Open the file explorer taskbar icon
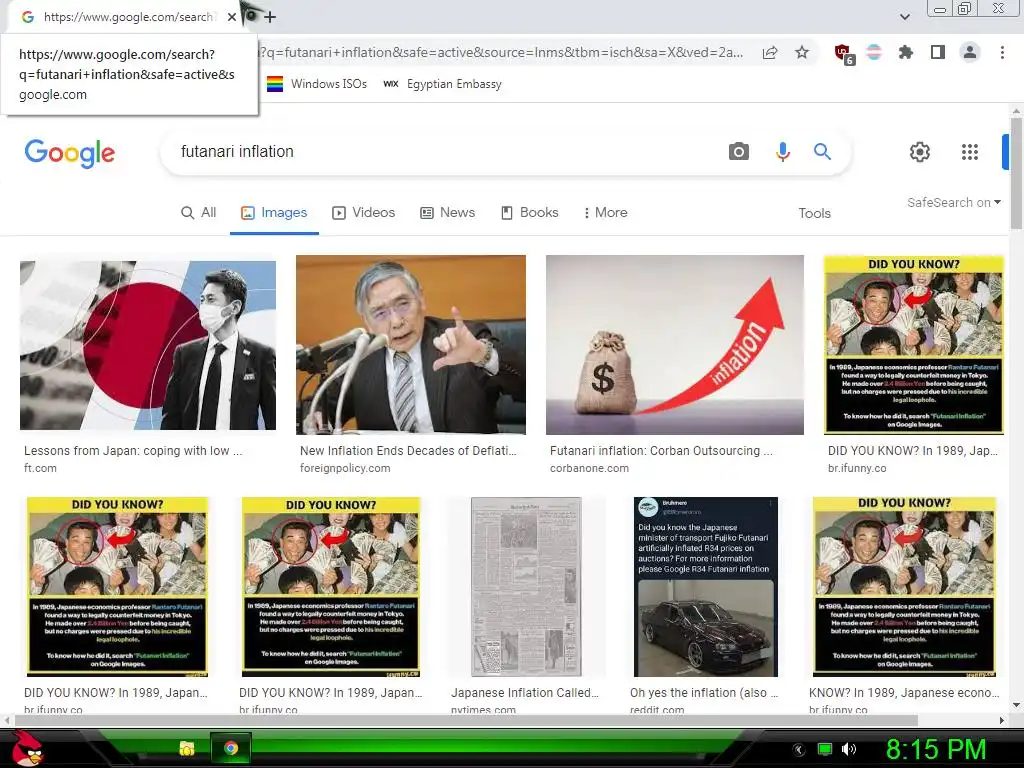The height and width of the screenshot is (768, 1024). pos(187,748)
